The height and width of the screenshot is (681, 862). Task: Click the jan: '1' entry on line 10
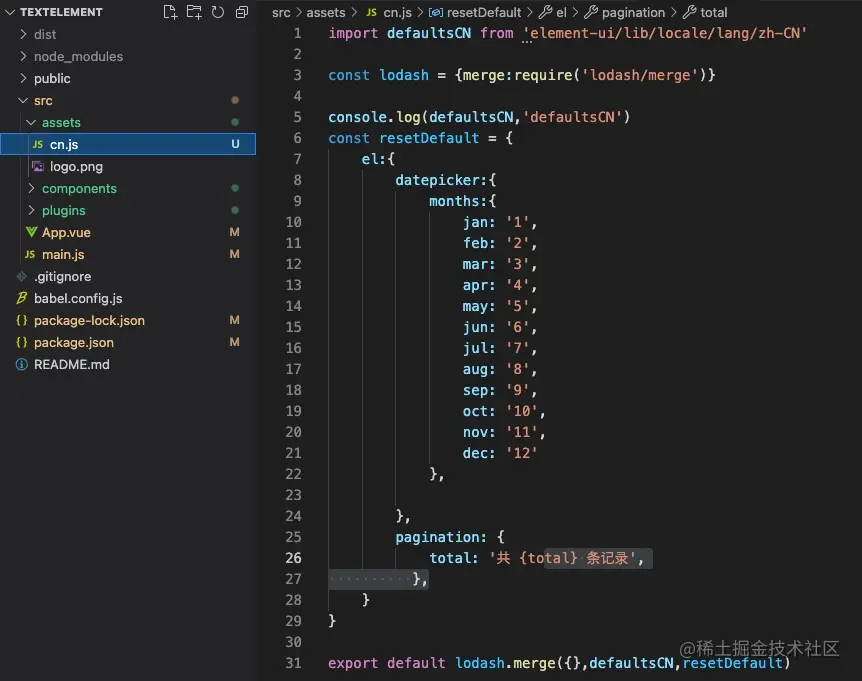(500, 222)
